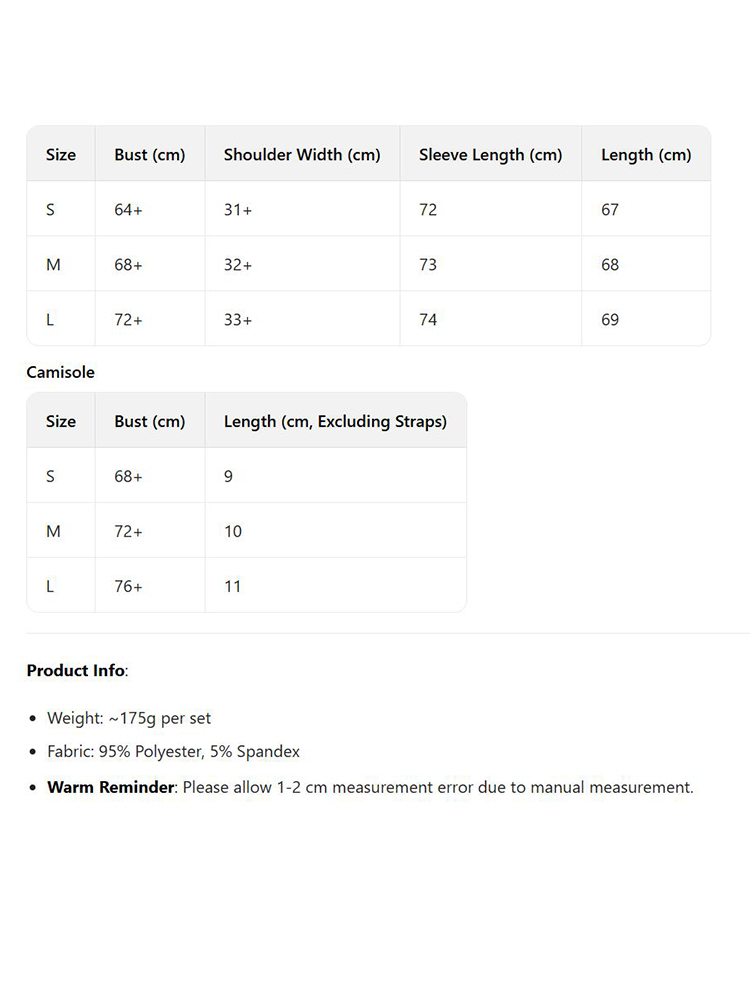Click the Sleeve Length (cm) column header
Screen dimensions: 750x1000
pos(490,155)
